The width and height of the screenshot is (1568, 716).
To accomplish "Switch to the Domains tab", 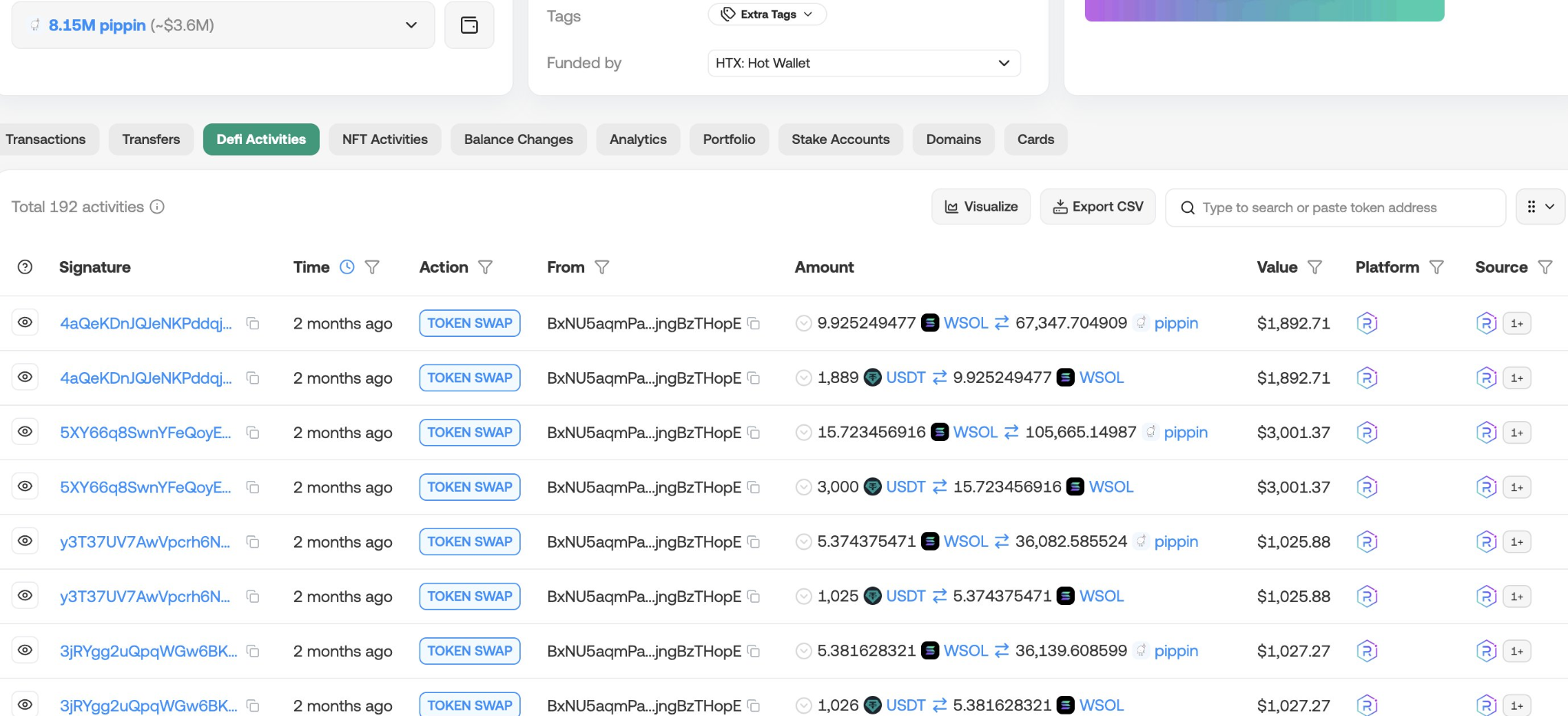I will click(953, 139).
